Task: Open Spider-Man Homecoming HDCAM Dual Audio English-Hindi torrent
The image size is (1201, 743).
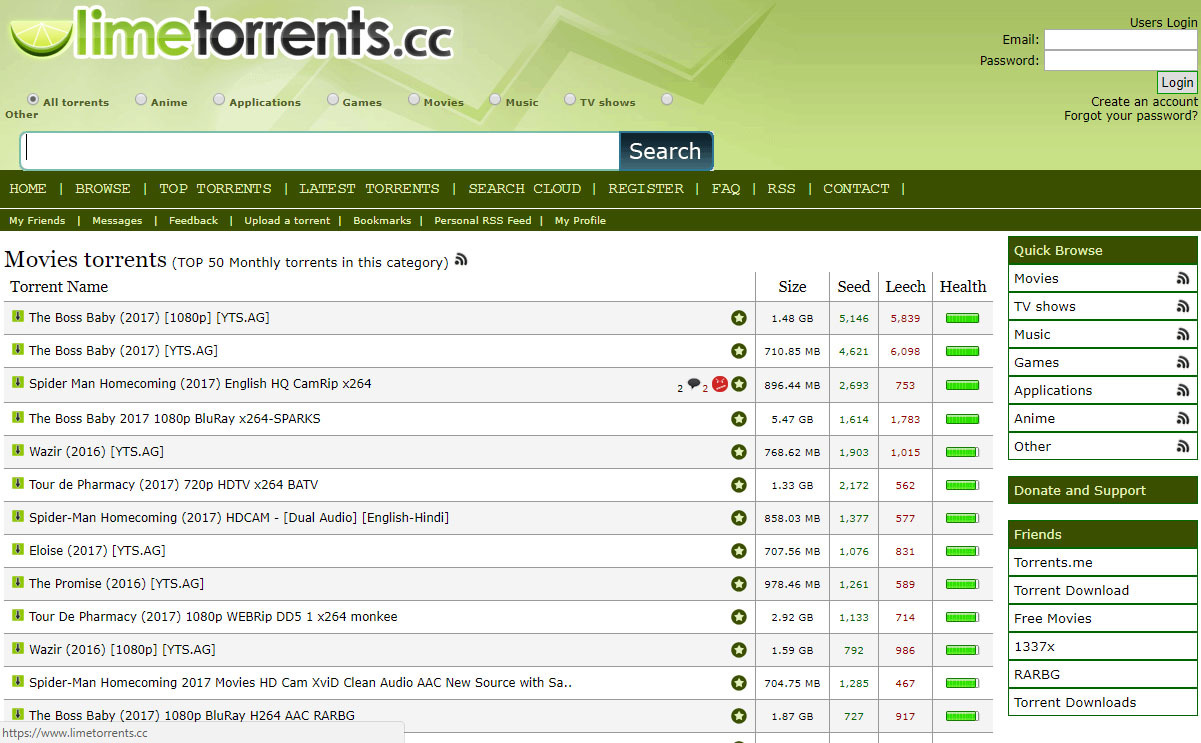Action: [x=239, y=518]
